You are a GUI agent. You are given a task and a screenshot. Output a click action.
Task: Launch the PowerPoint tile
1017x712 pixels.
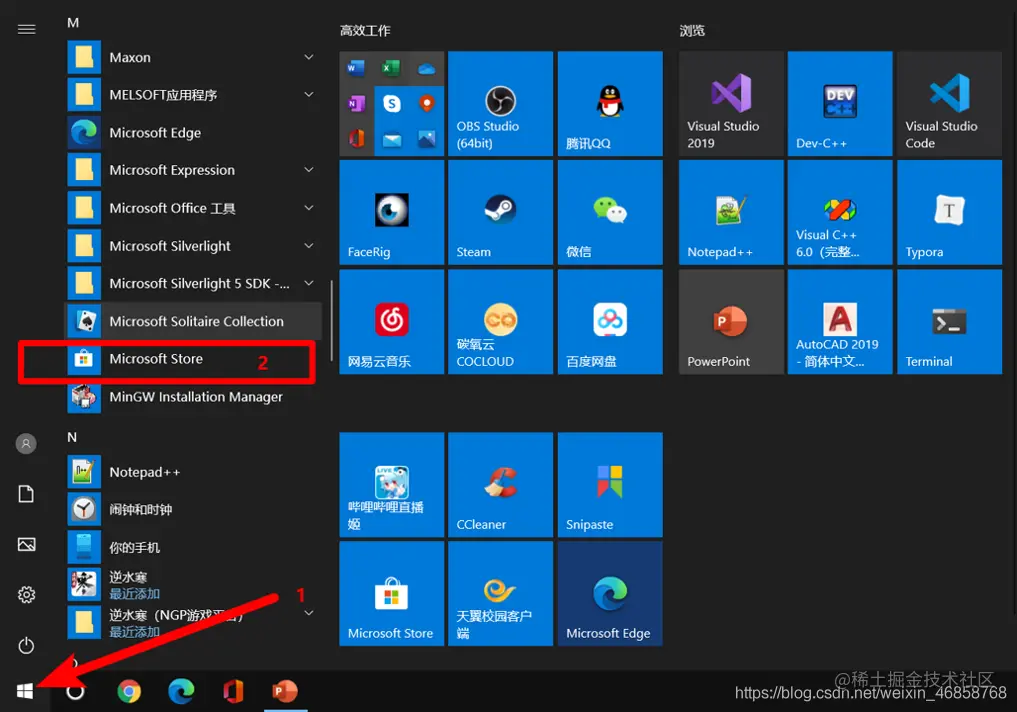pos(731,322)
